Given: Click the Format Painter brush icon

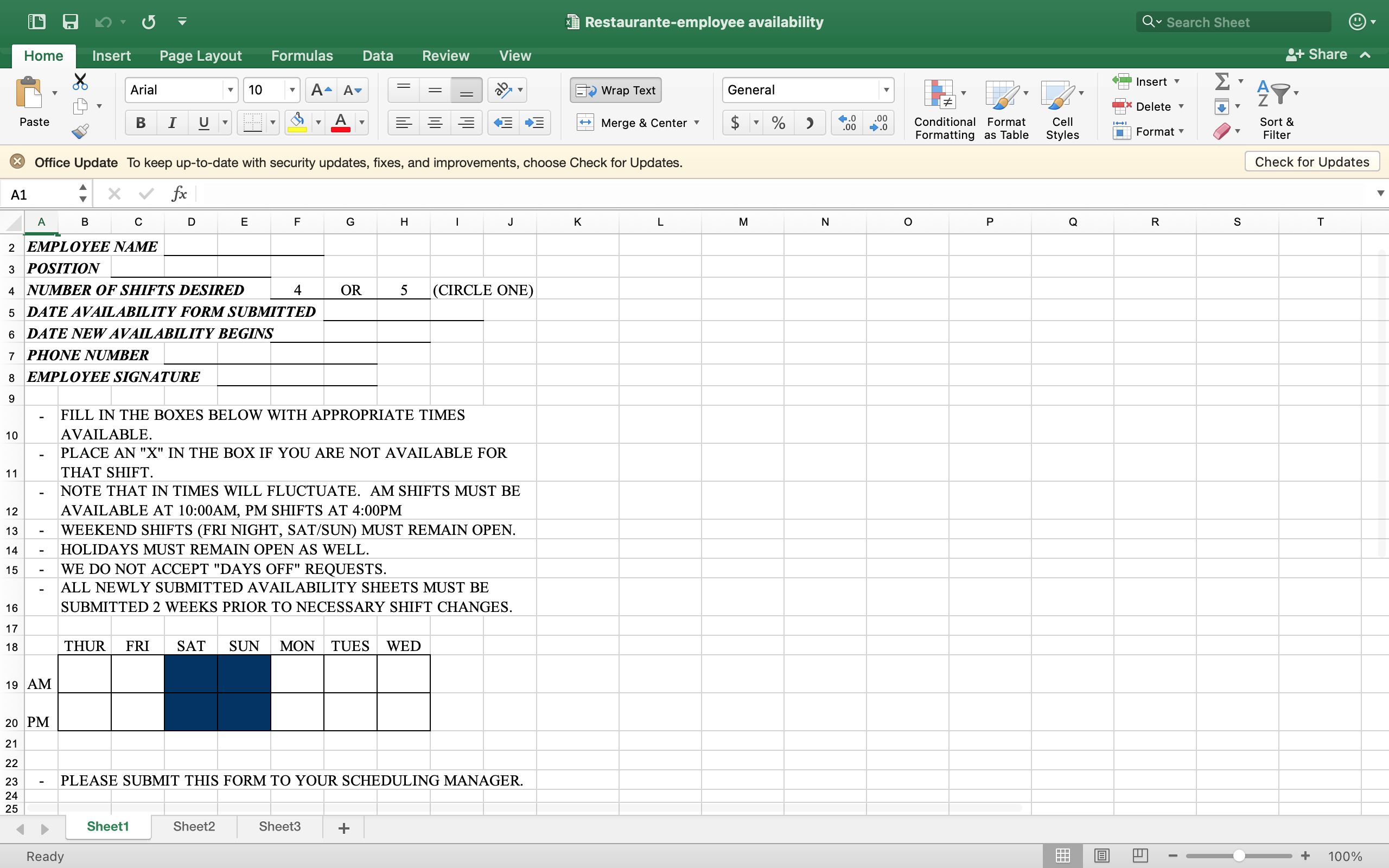Looking at the screenshot, I should (x=80, y=131).
